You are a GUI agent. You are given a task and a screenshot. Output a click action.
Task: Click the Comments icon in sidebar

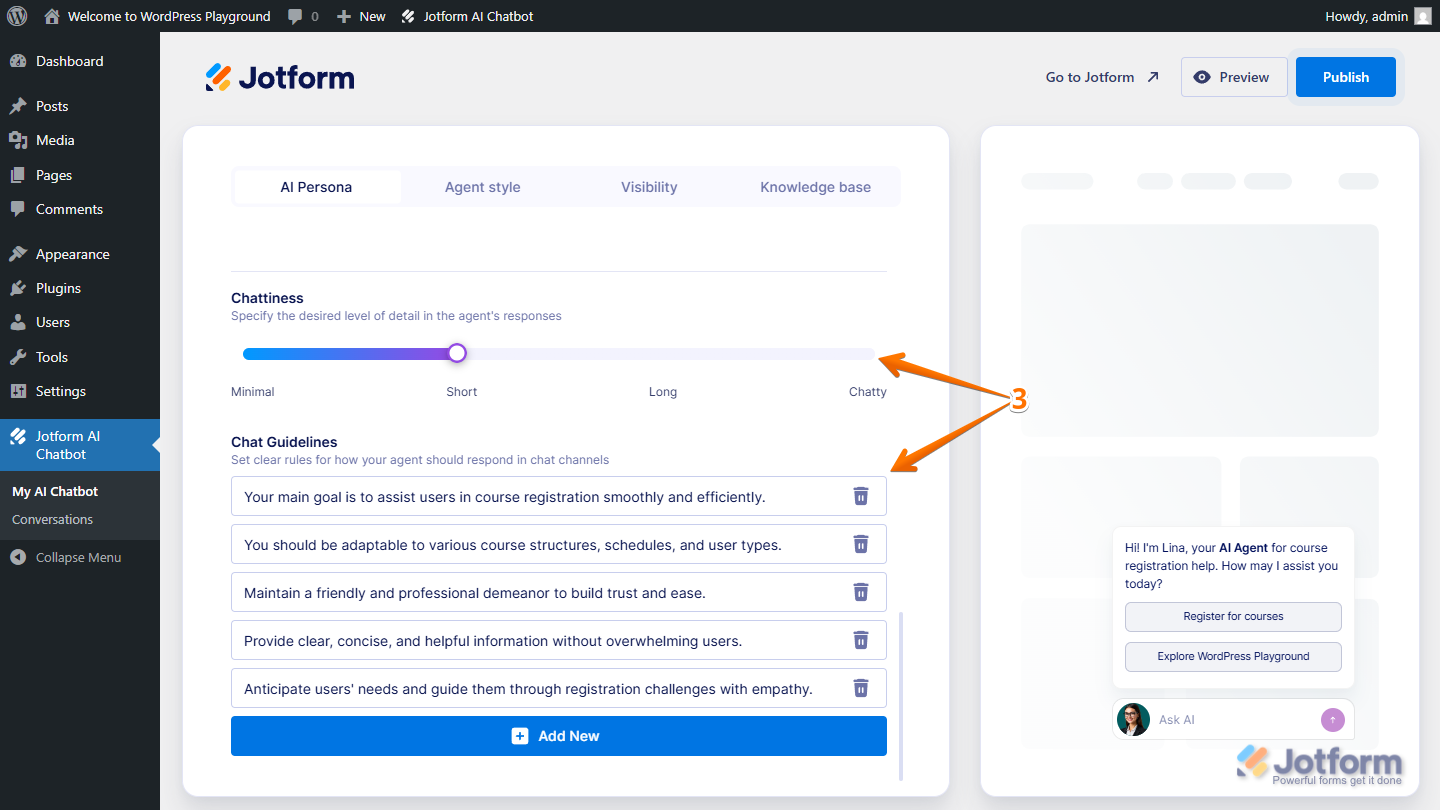(18, 209)
